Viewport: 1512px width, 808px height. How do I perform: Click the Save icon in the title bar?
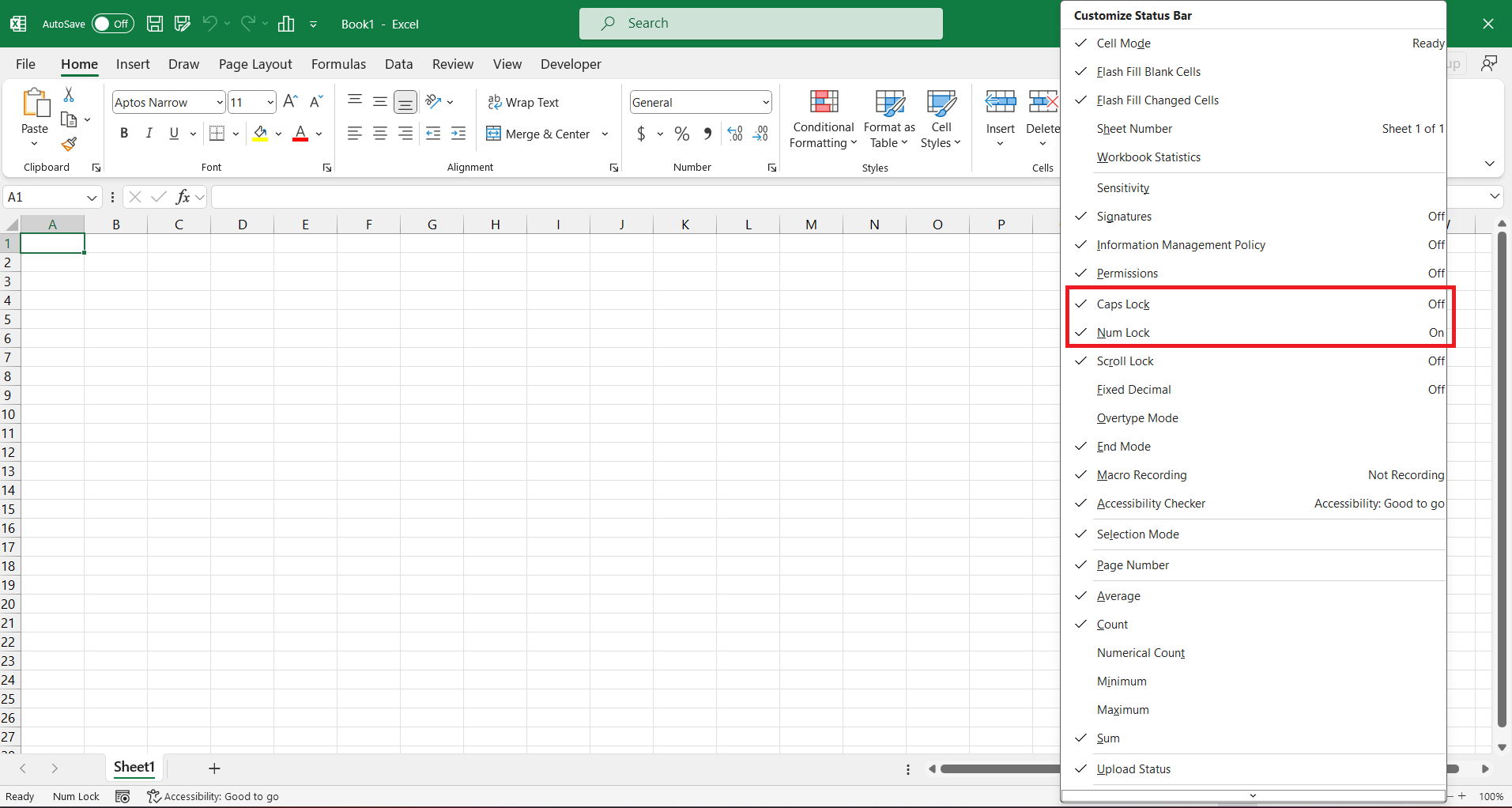pos(155,24)
